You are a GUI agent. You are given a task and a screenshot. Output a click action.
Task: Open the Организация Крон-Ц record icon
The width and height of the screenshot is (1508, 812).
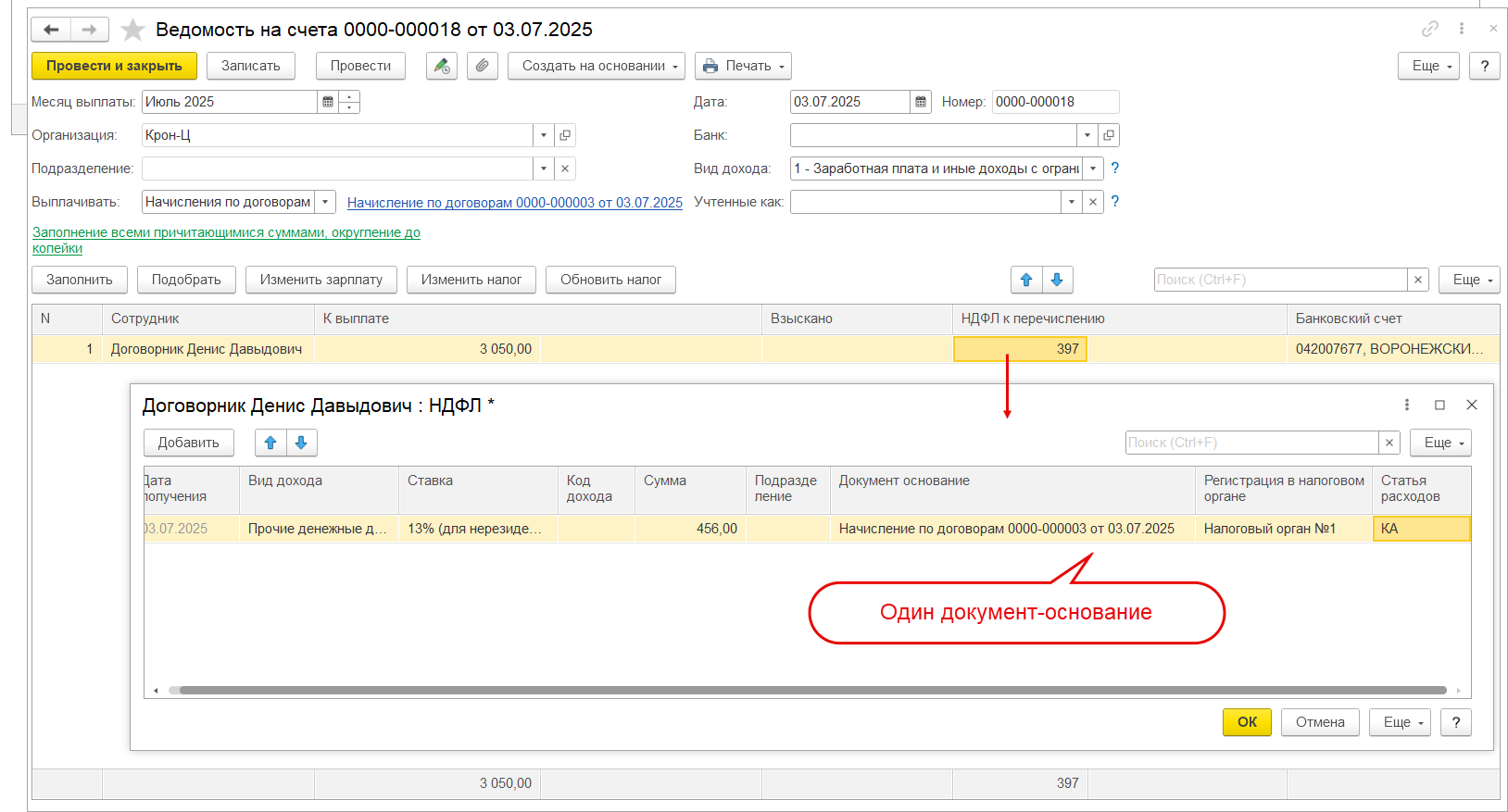tap(565, 135)
